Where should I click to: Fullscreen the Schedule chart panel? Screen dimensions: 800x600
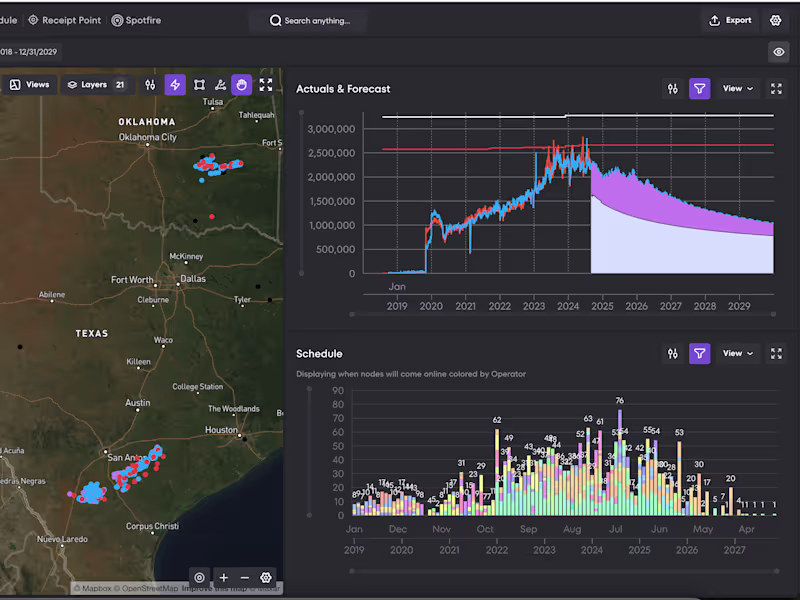click(x=776, y=354)
